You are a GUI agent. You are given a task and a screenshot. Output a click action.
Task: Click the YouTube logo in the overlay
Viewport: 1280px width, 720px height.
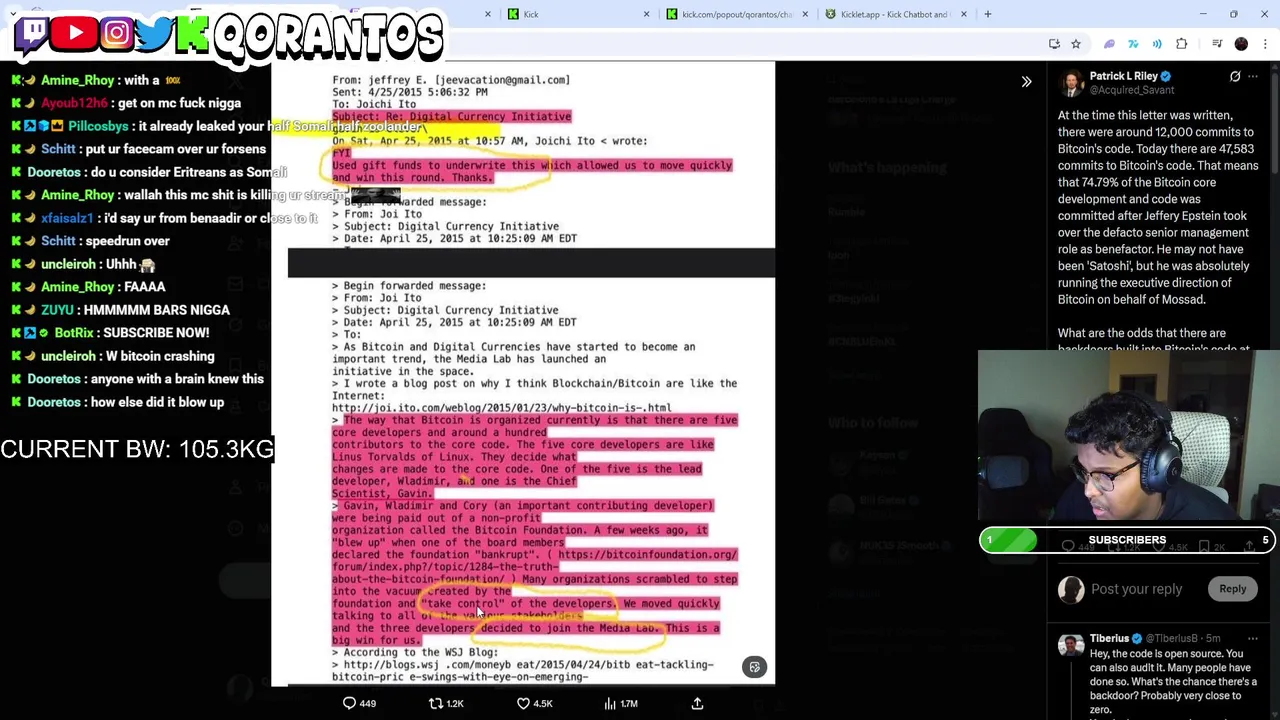pos(75,33)
